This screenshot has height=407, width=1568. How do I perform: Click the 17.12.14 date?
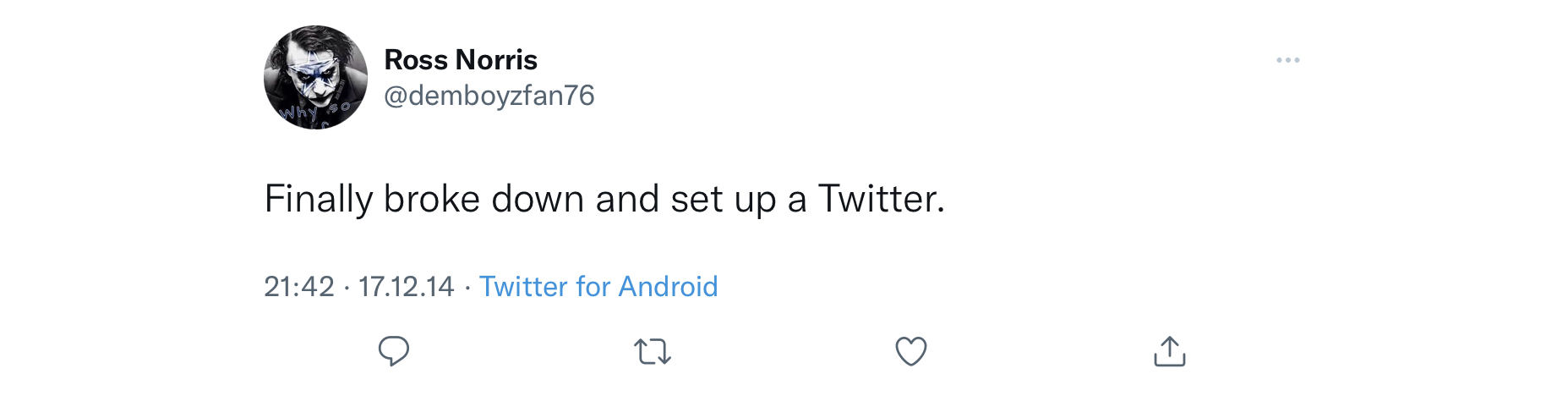click(x=407, y=286)
